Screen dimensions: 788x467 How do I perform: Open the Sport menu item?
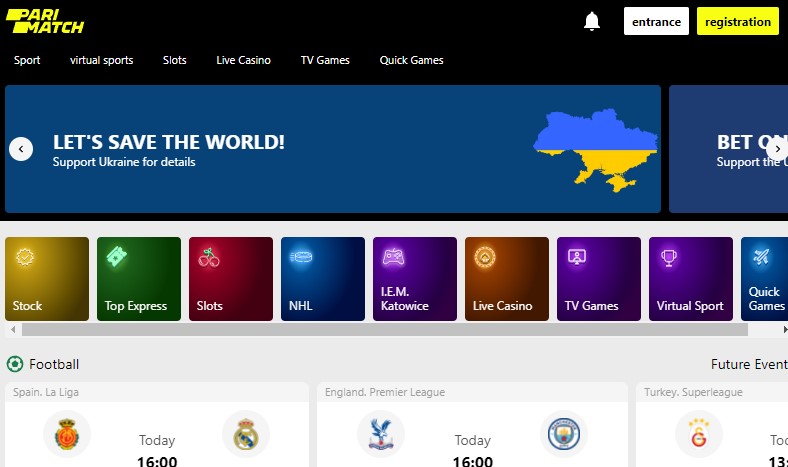click(27, 60)
